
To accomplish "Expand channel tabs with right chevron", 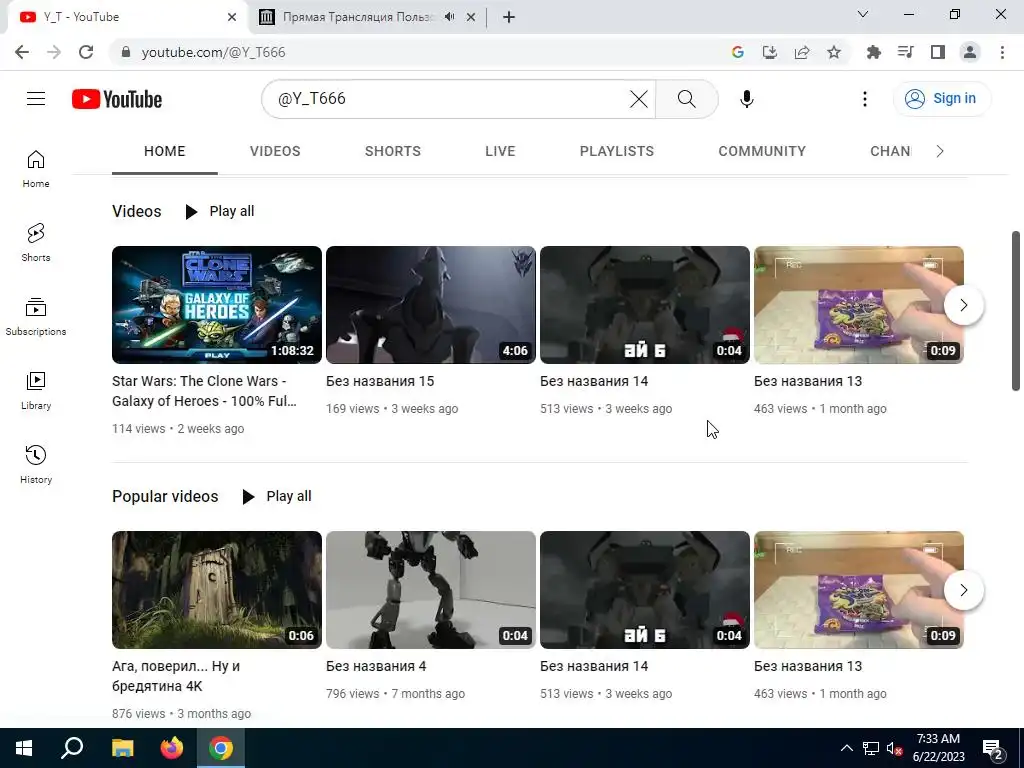I will tap(940, 152).
